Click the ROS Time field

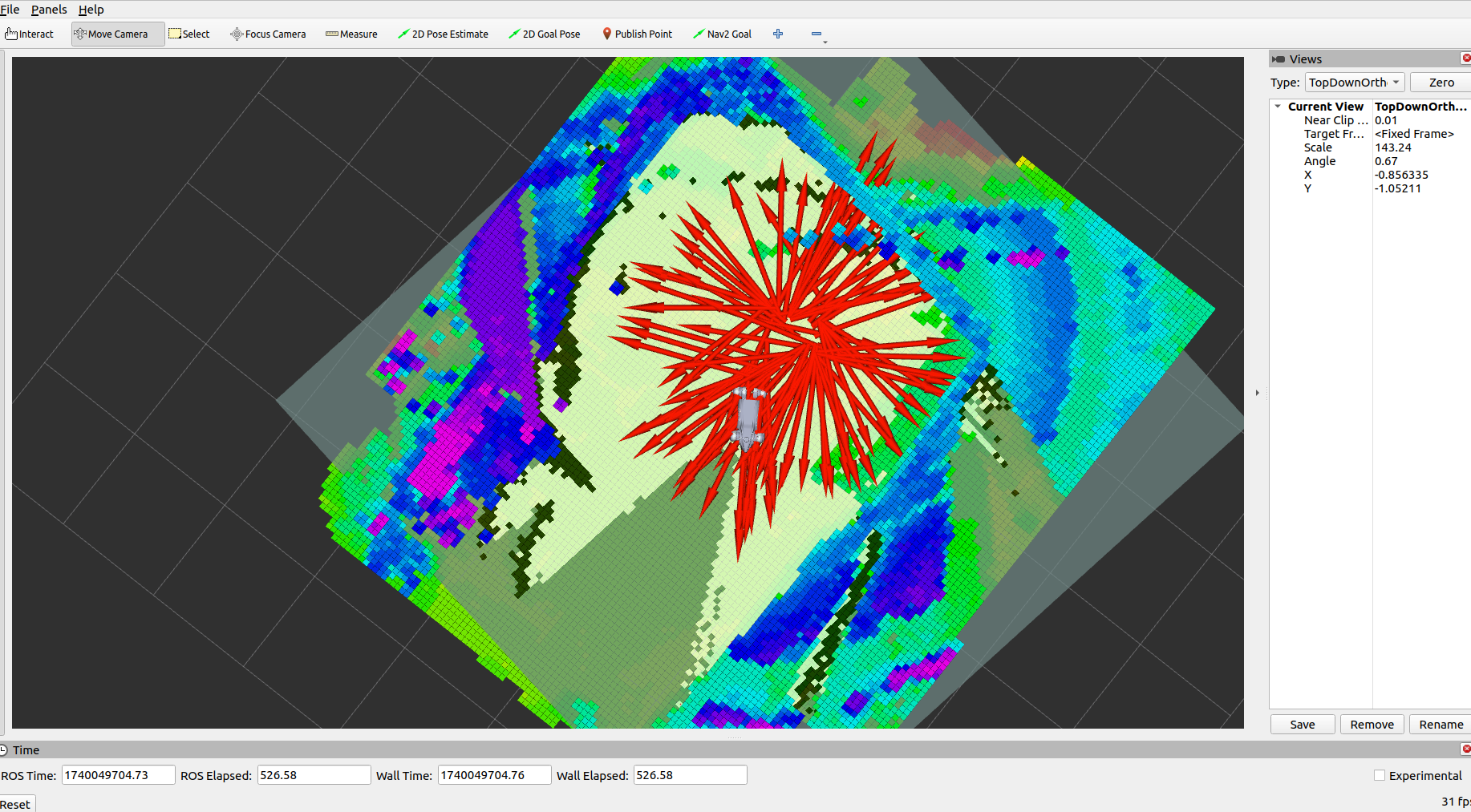pyautogui.click(x=118, y=775)
